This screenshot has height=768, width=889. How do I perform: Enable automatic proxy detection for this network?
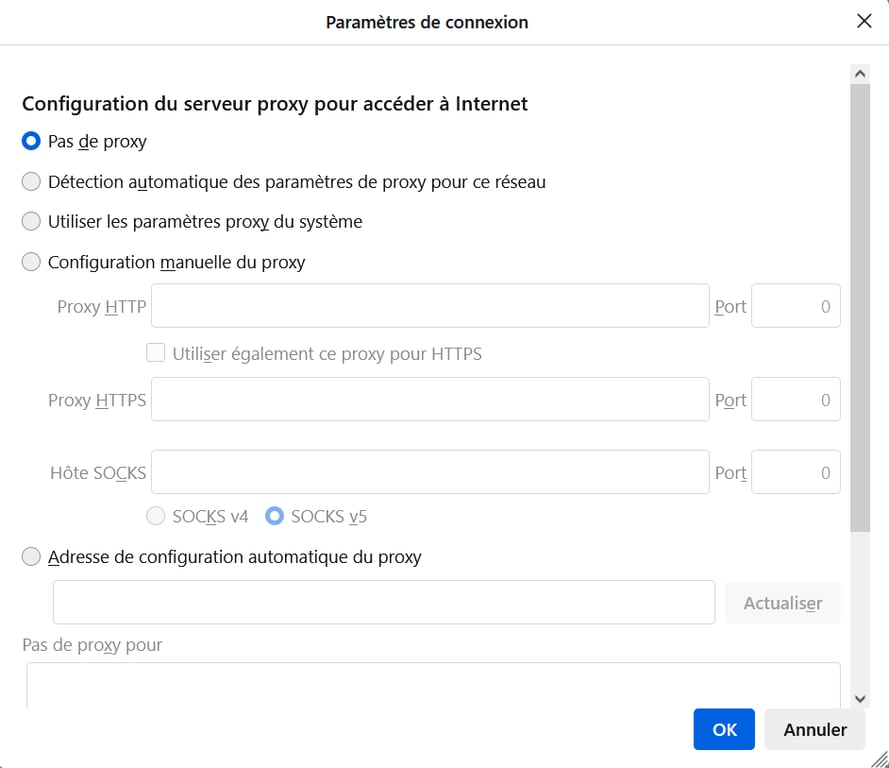30,181
